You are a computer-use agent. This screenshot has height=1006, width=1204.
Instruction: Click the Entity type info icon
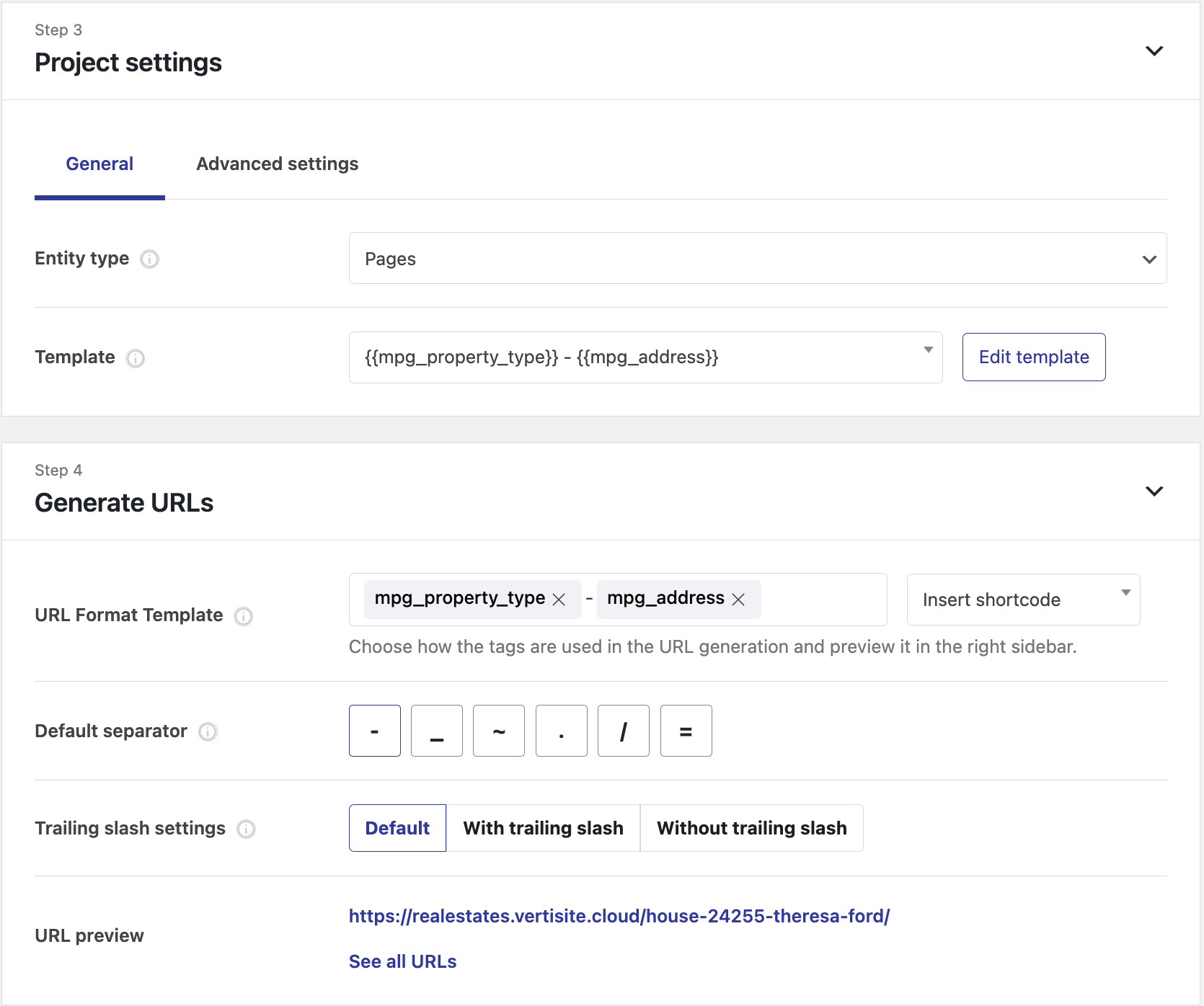click(149, 259)
